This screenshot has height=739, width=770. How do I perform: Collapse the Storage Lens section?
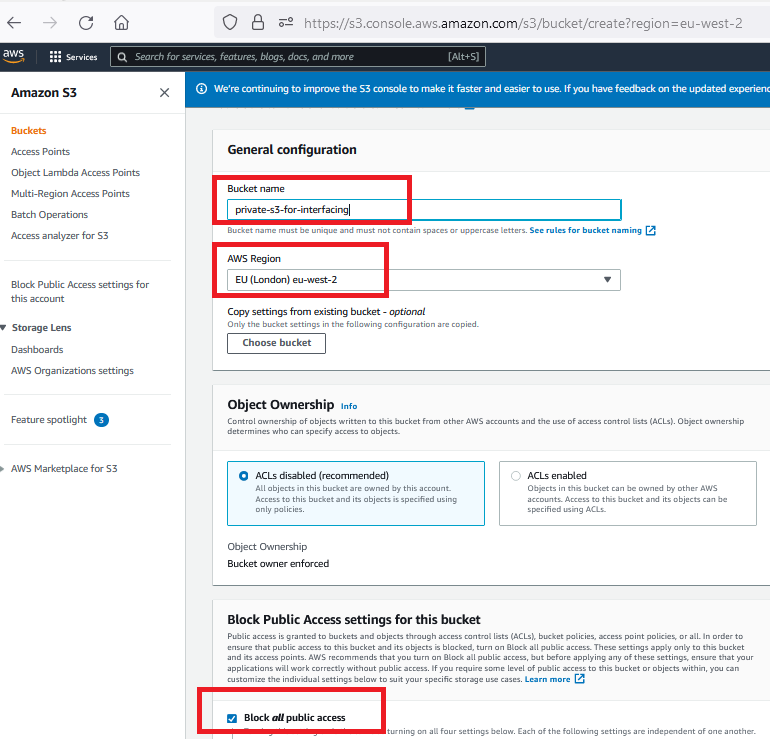(5, 328)
